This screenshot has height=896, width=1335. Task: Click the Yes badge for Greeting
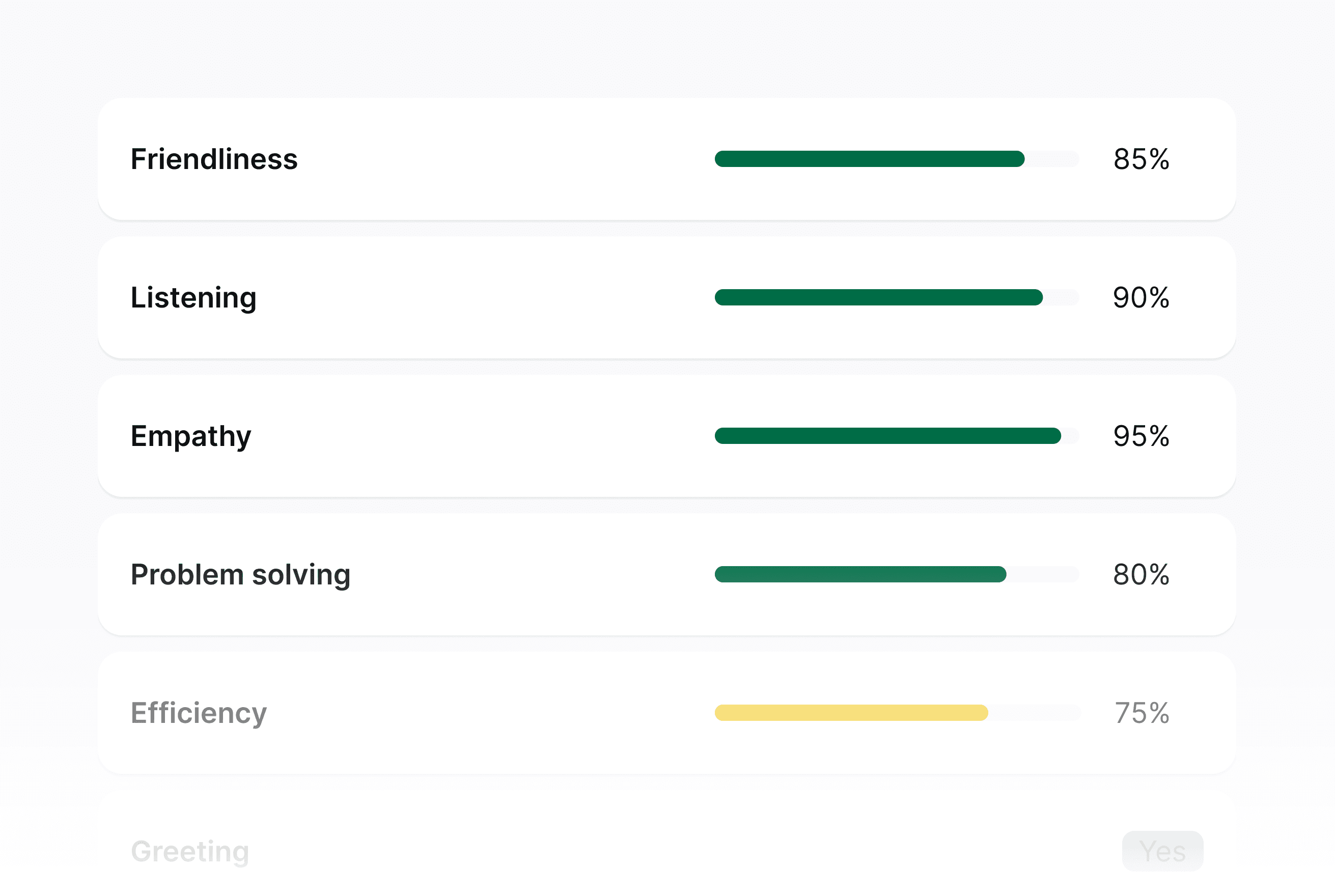point(1162,851)
